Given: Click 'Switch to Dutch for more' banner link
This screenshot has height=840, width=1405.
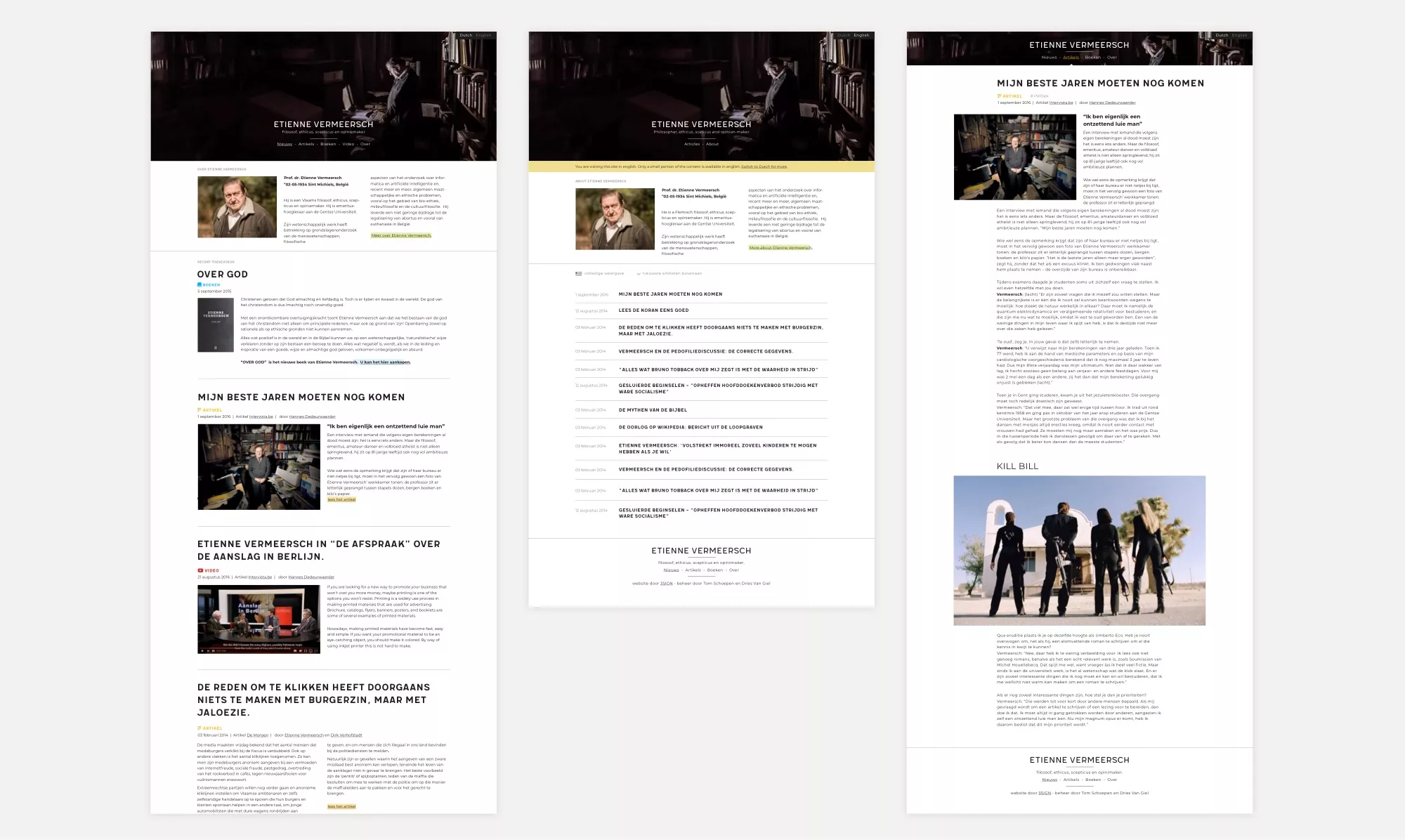Looking at the screenshot, I should (764, 167).
